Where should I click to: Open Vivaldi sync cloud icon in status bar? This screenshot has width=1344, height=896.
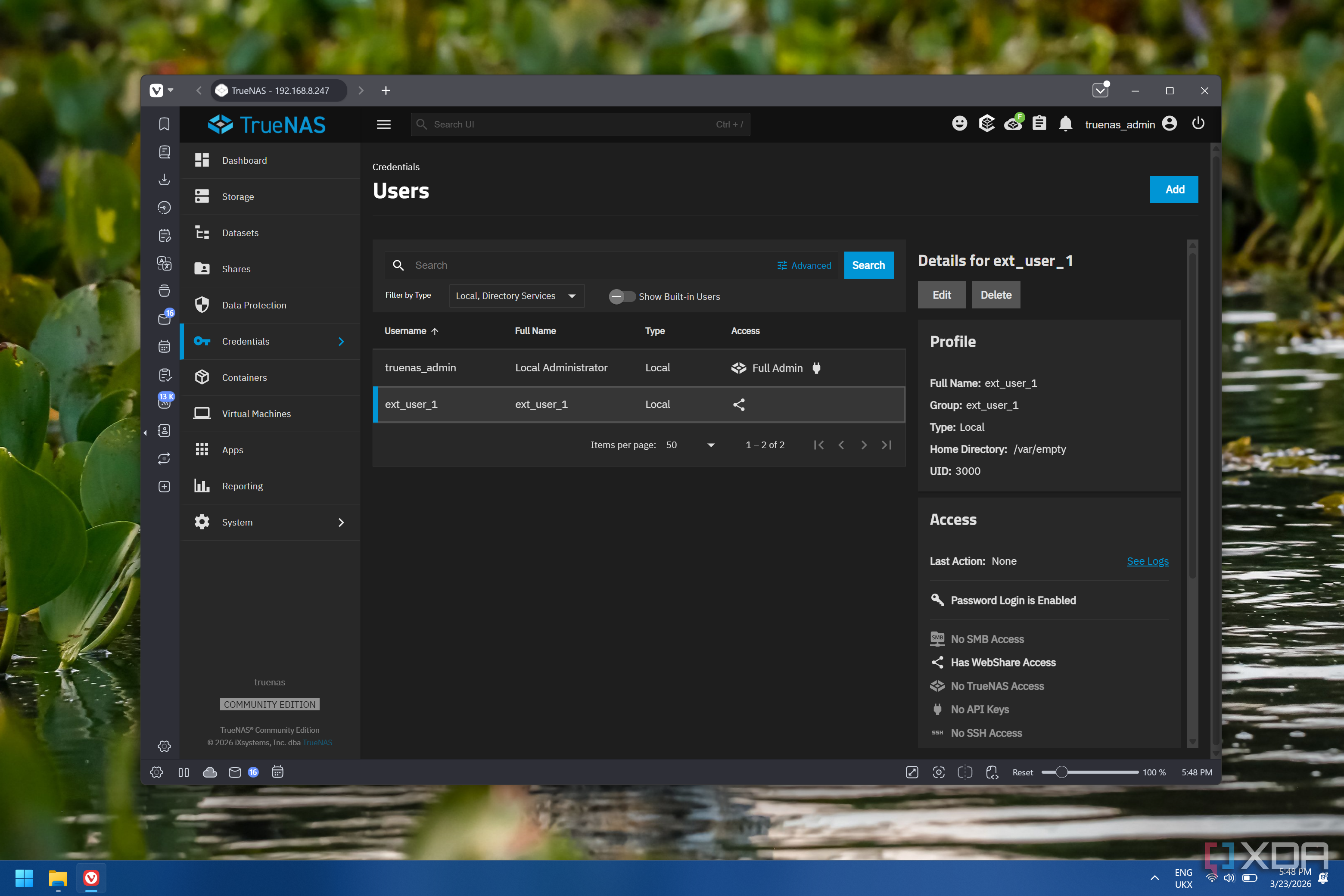(x=210, y=772)
